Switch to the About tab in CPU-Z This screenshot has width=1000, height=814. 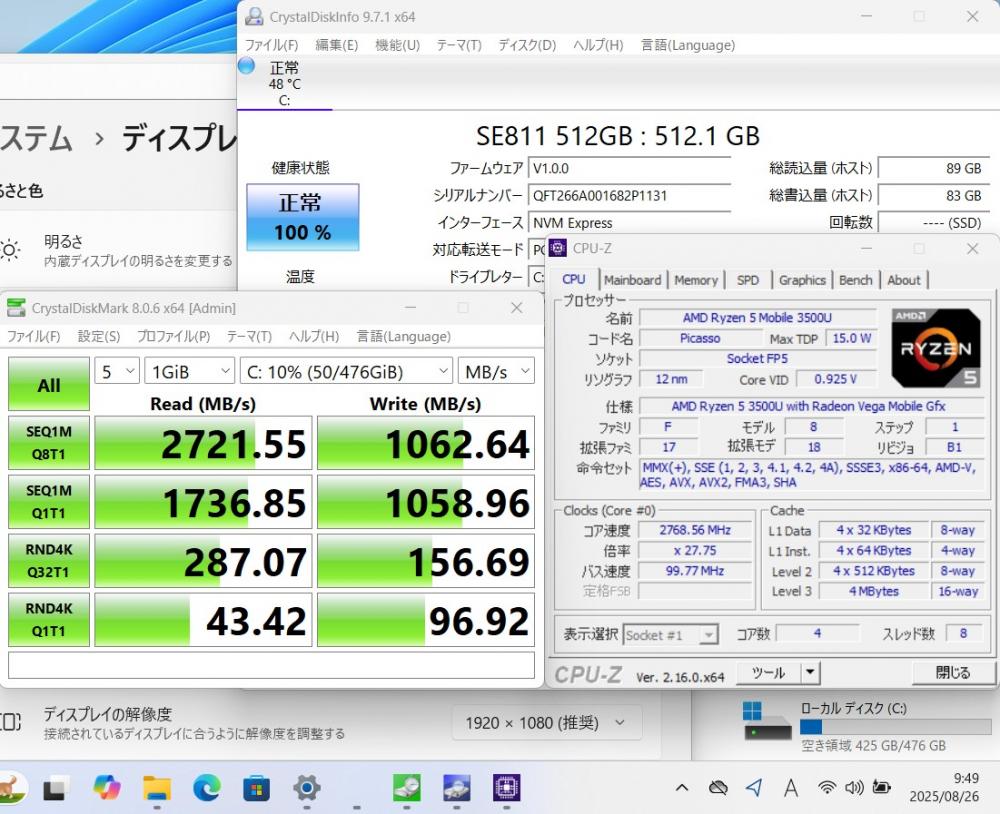tap(904, 280)
